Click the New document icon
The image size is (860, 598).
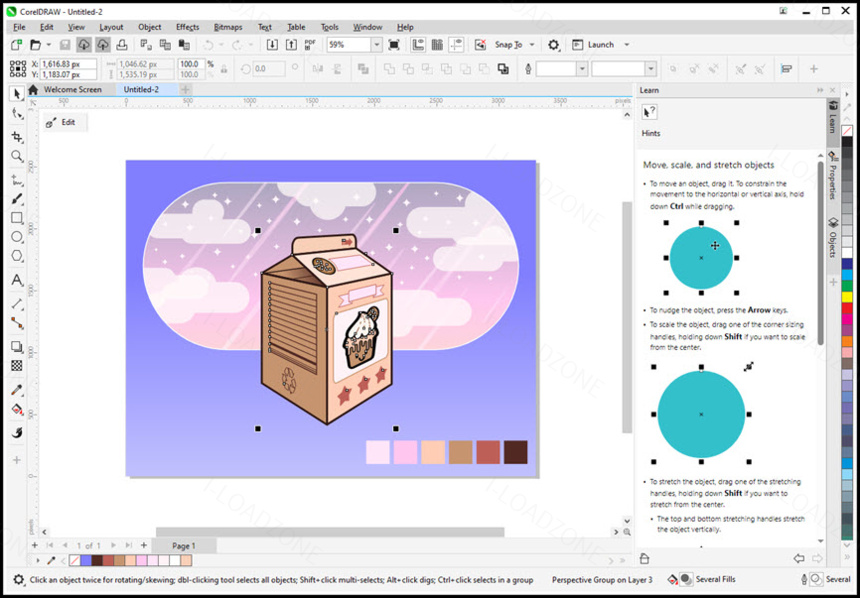pos(17,44)
